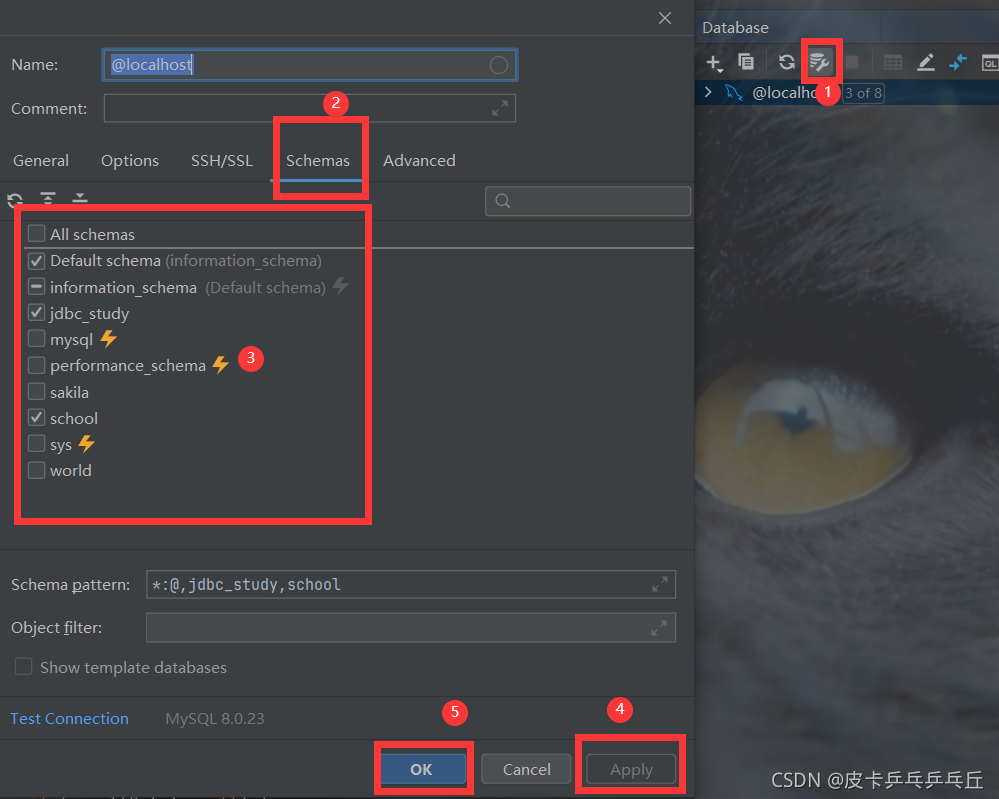Click the QL console icon

pos(990,62)
